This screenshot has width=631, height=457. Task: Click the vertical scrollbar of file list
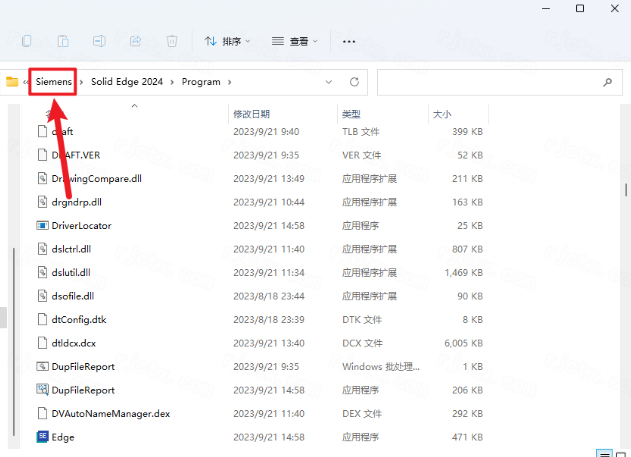point(626,190)
